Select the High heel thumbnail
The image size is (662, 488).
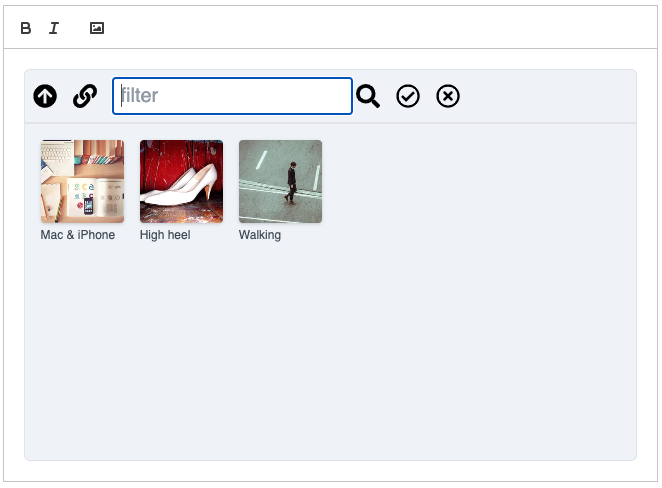tap(182, 182)
